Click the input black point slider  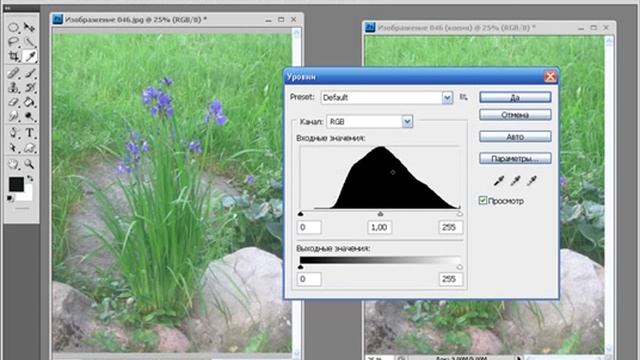(x=301, y=213)
